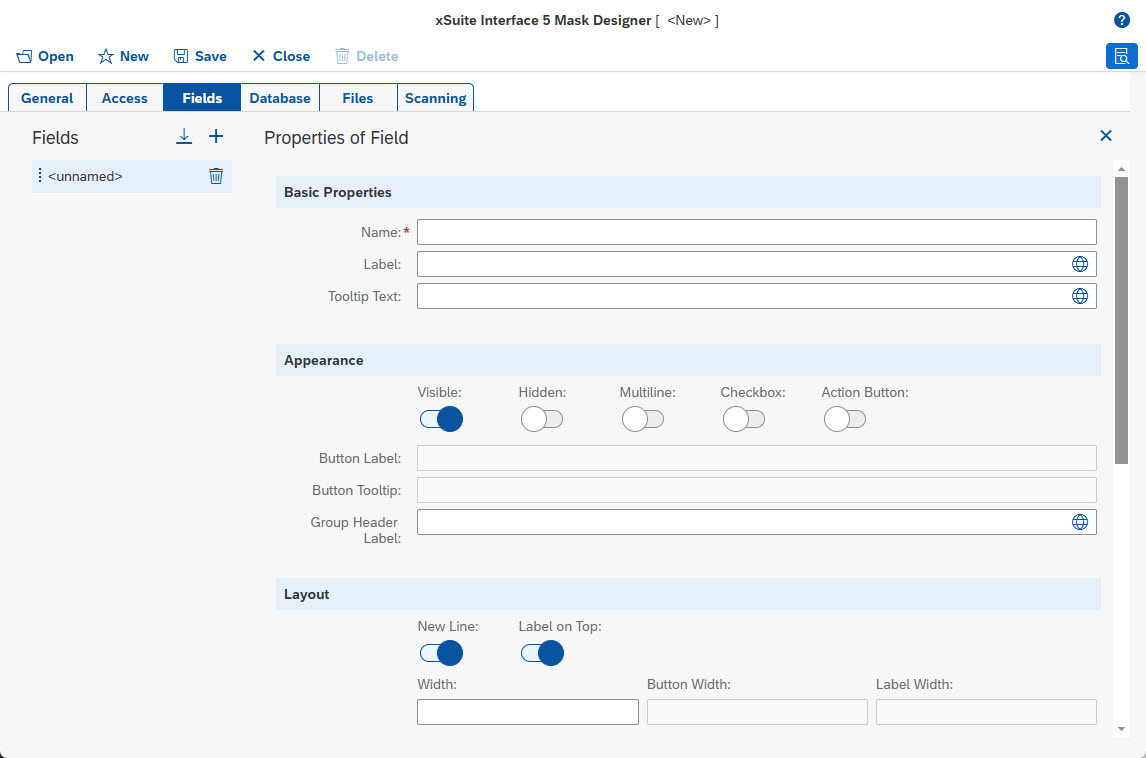
Task: Open the Scanning tab
Action: click(x=435, y=98)
